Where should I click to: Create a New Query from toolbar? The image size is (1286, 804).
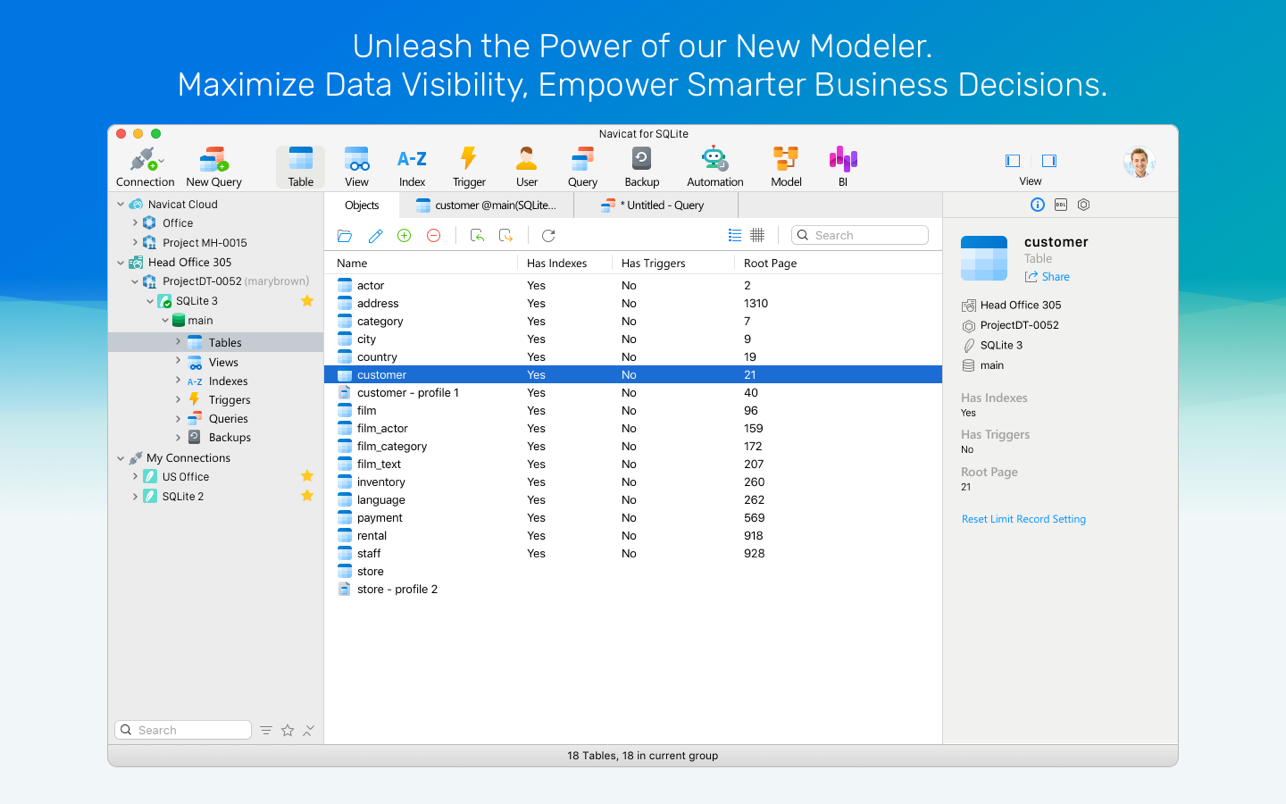click(213, 167)
